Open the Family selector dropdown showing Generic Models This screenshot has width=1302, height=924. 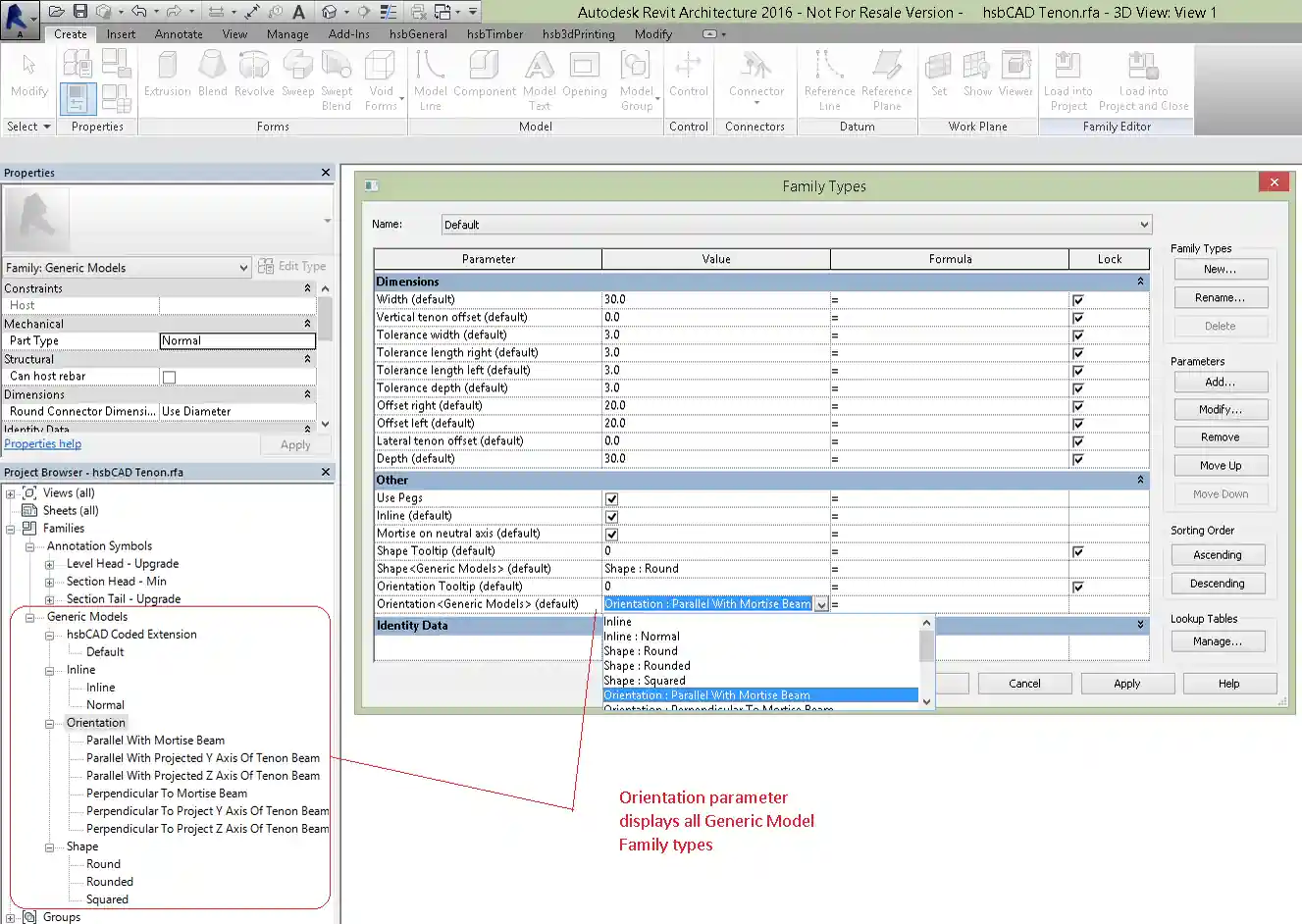pos(242,267)
